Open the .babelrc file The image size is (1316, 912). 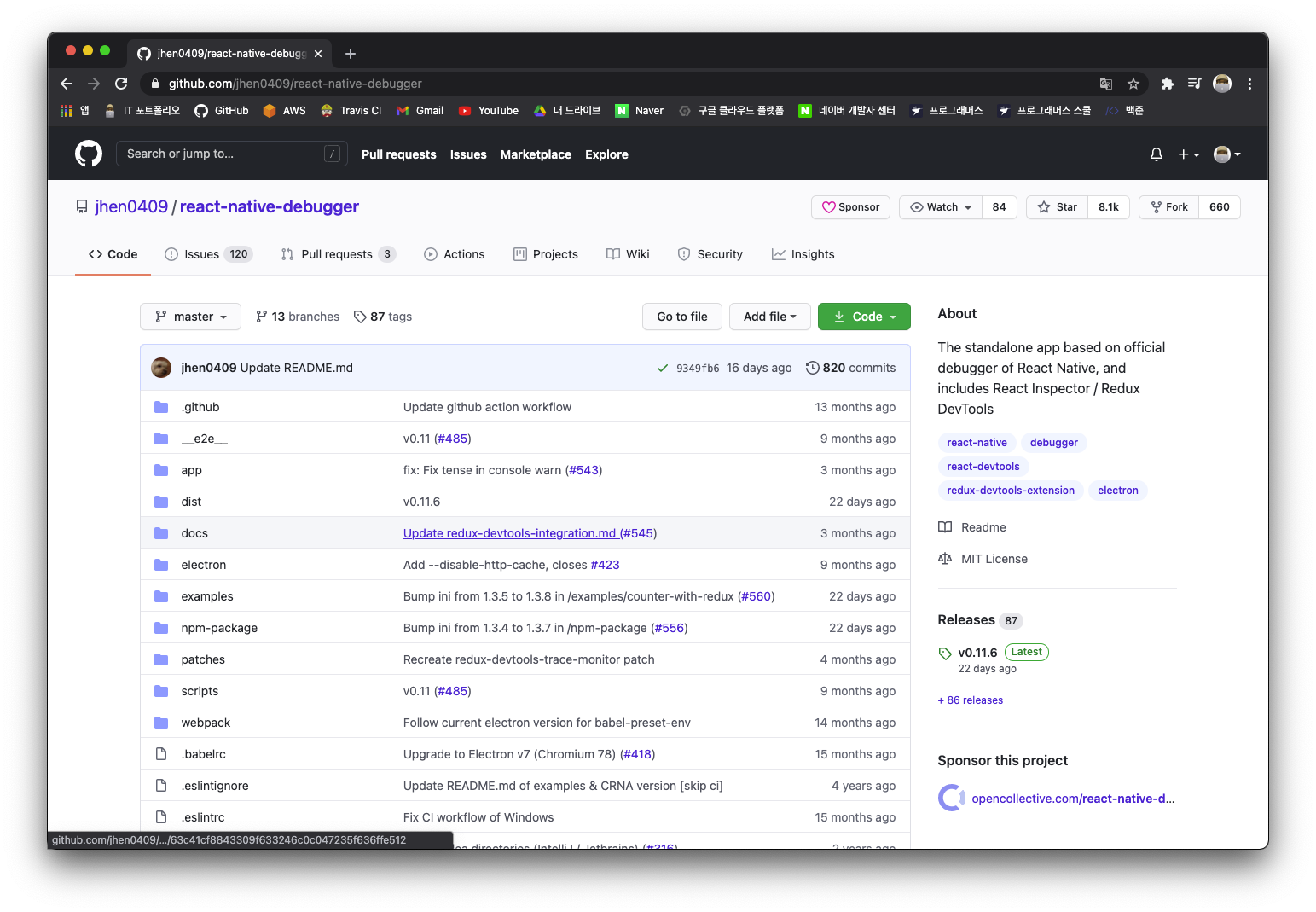(x=204, y=754)
